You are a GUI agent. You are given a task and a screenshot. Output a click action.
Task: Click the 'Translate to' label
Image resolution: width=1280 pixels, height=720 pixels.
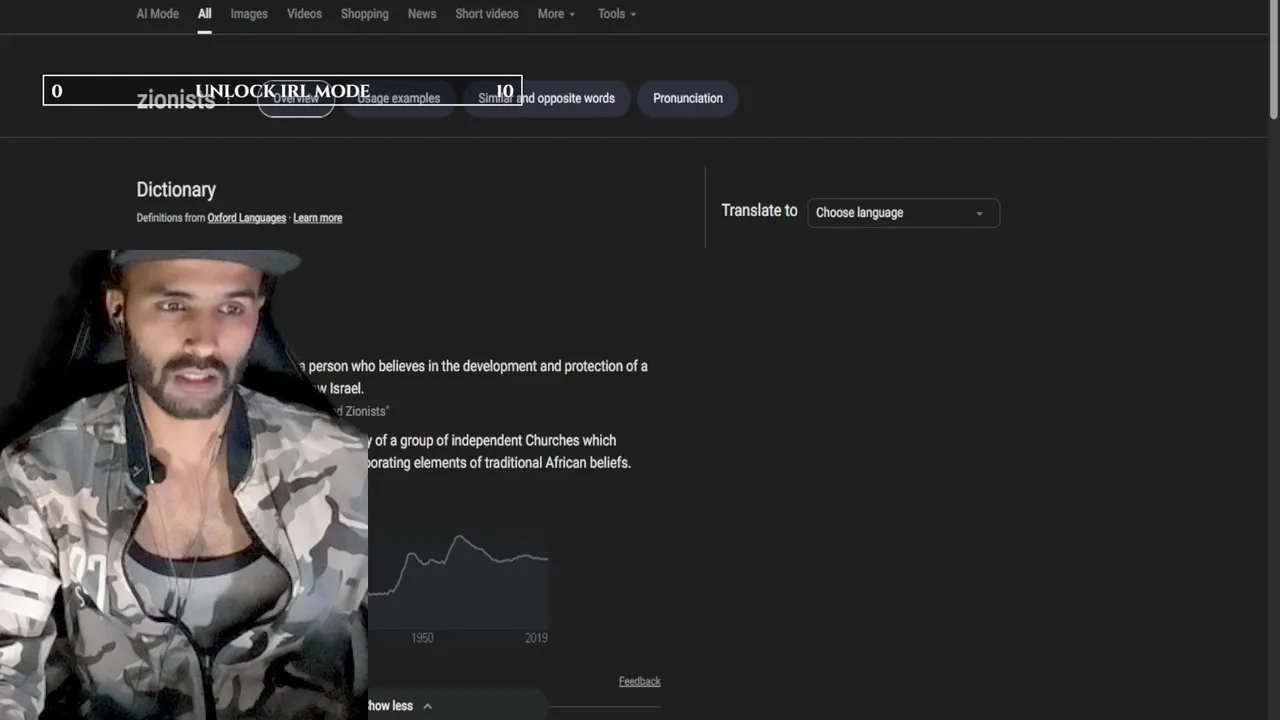click(759, 211)
